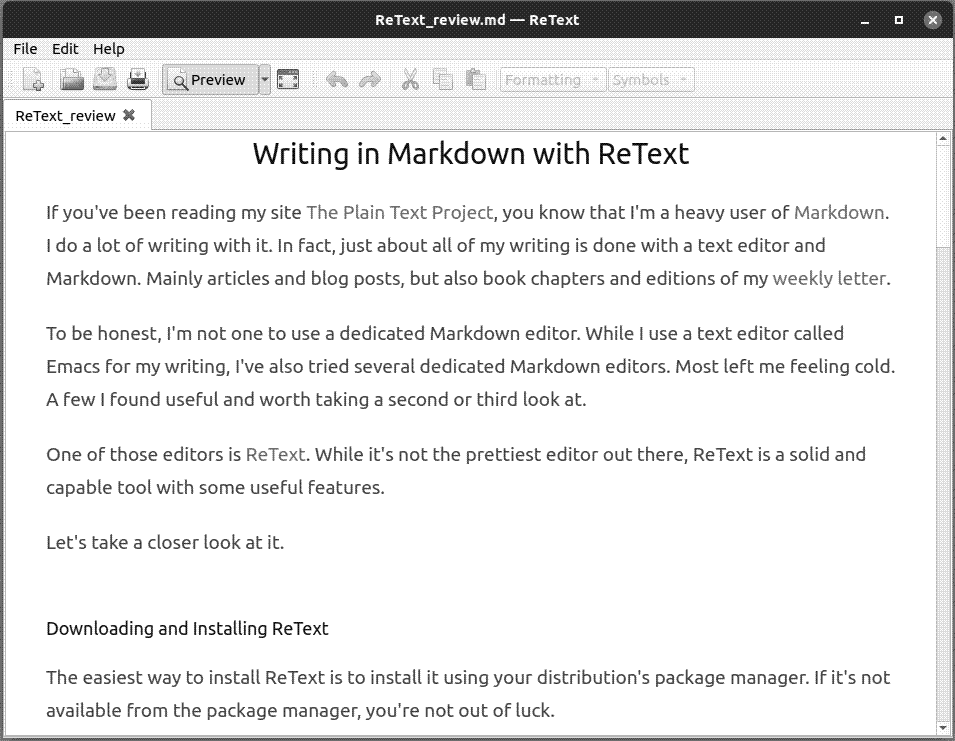Close the ReText_review tab
Image resolution: width=955 pixels, height=741 pixels.
129,114
